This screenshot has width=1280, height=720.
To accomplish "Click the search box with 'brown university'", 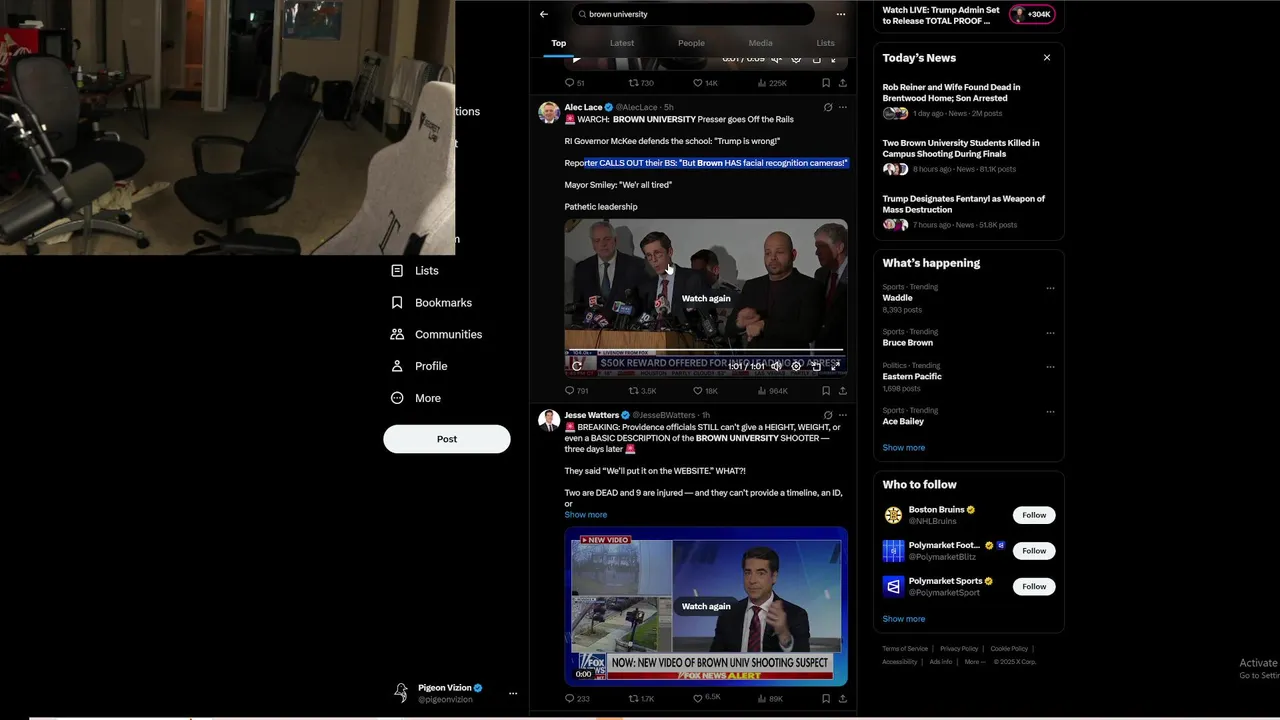I will 693,14.
